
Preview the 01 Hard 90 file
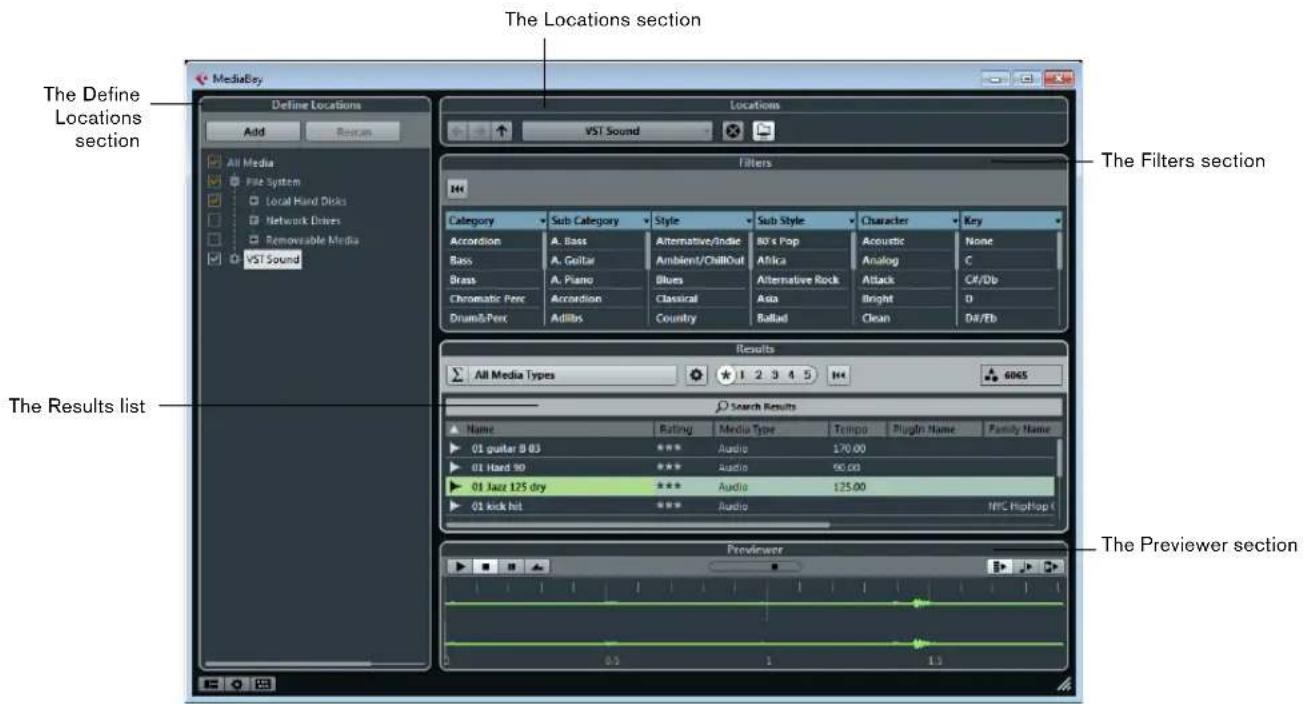(456, 468)
